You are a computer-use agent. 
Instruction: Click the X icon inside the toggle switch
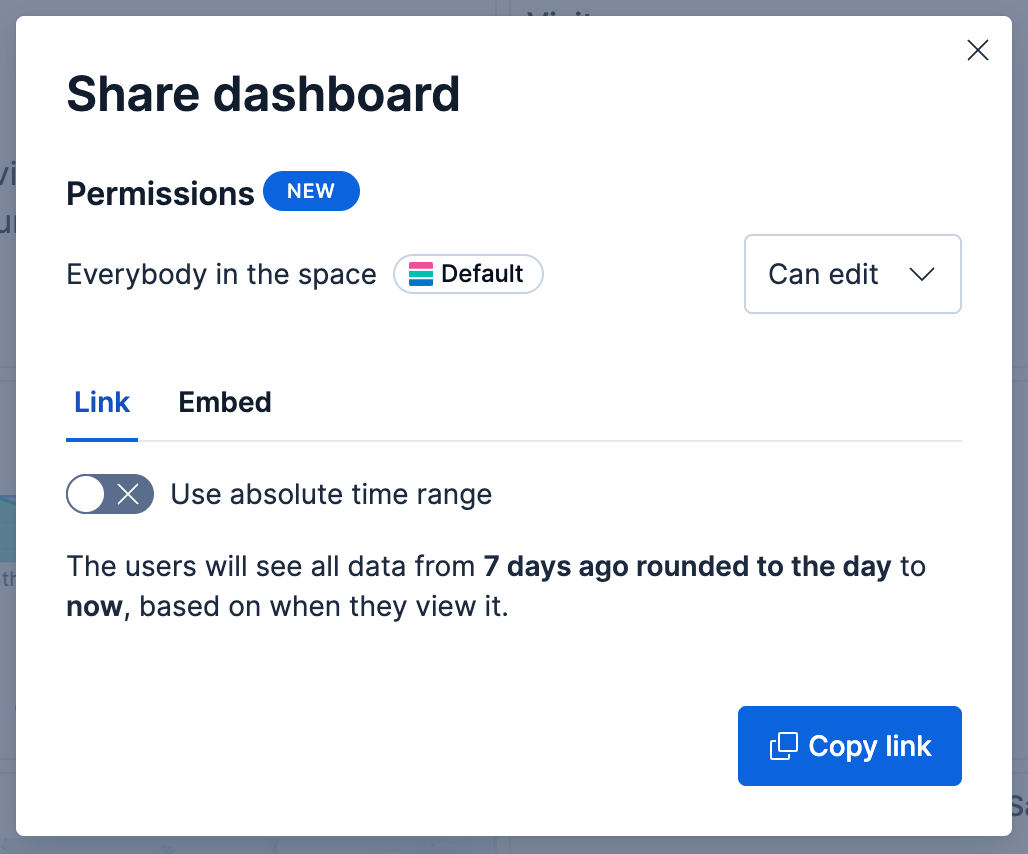click(x=128, y=494)
